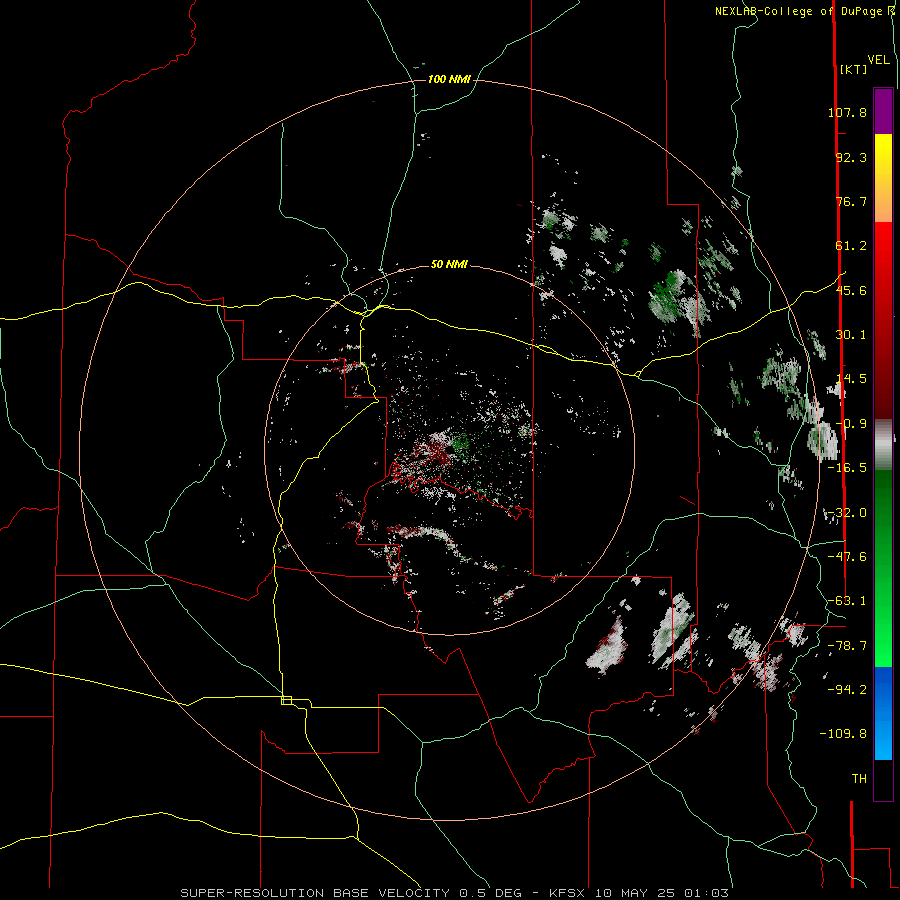Select the 14.5 scale value

point(851,379)
